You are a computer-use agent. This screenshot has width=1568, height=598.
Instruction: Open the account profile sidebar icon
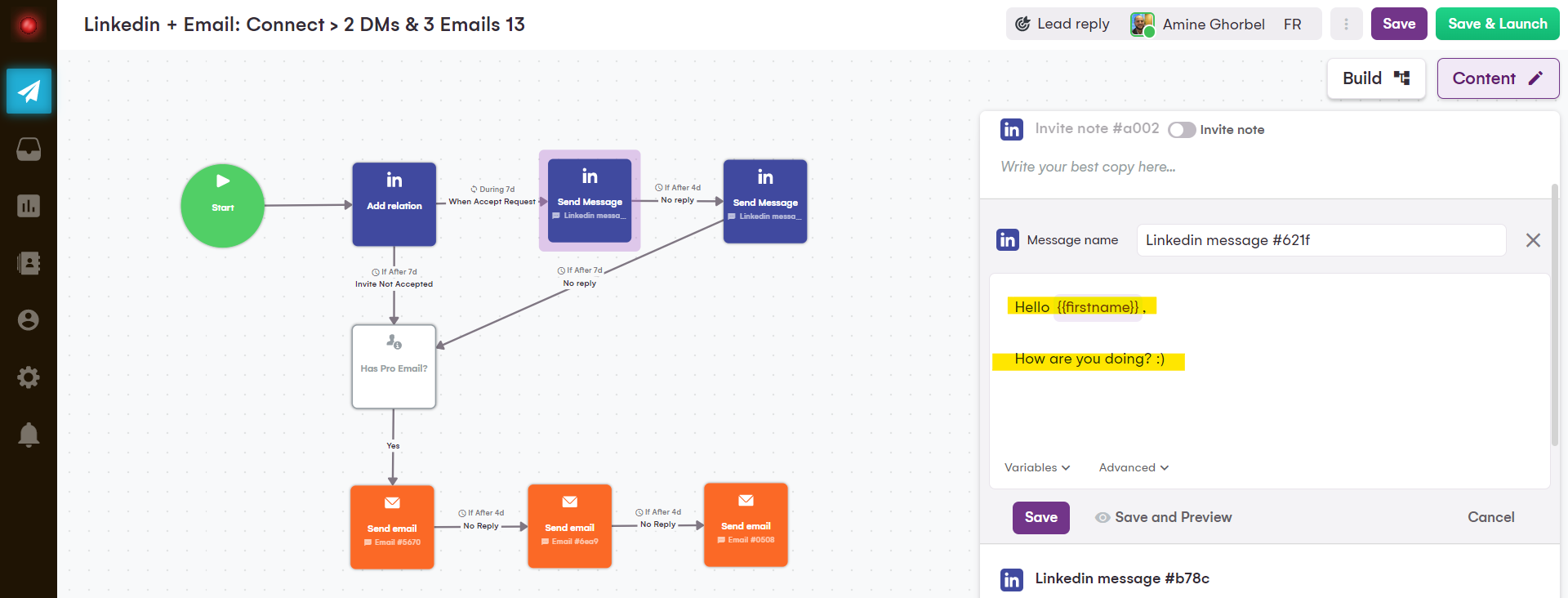pyautogui.click(x=29, y=320)
